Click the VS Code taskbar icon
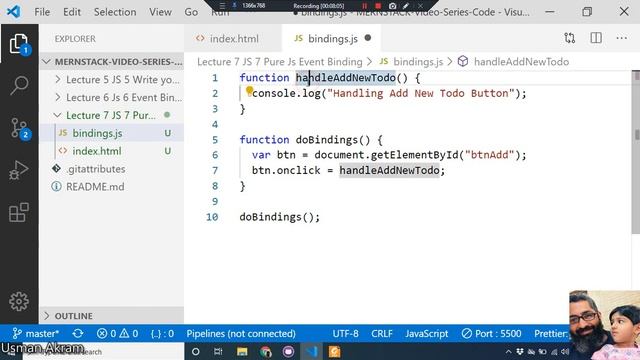This screenshot has height=360, width=640. [x=312, y=351]
